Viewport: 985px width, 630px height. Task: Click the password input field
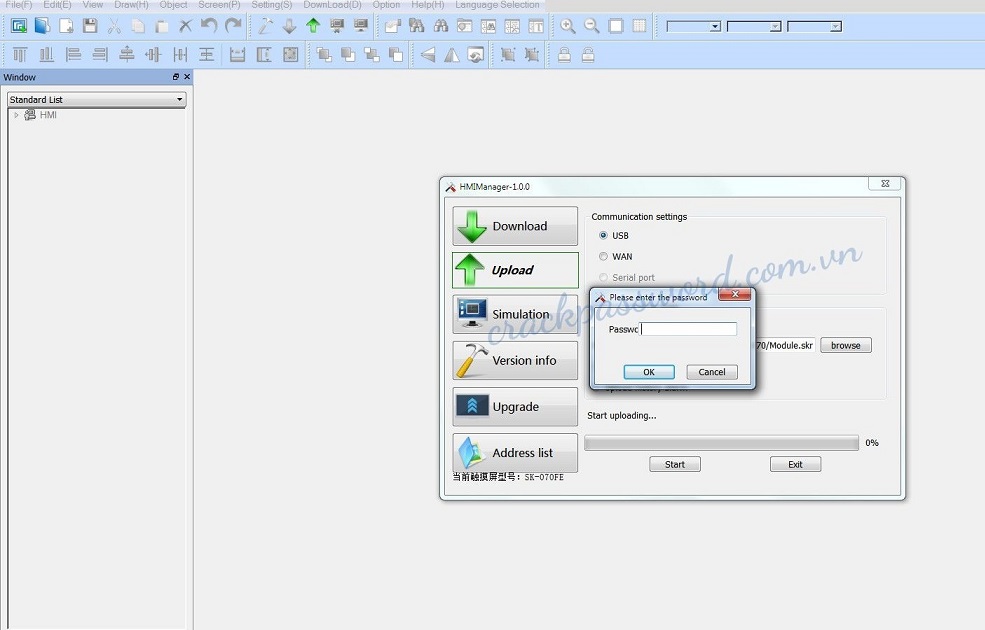pos(689,329)
